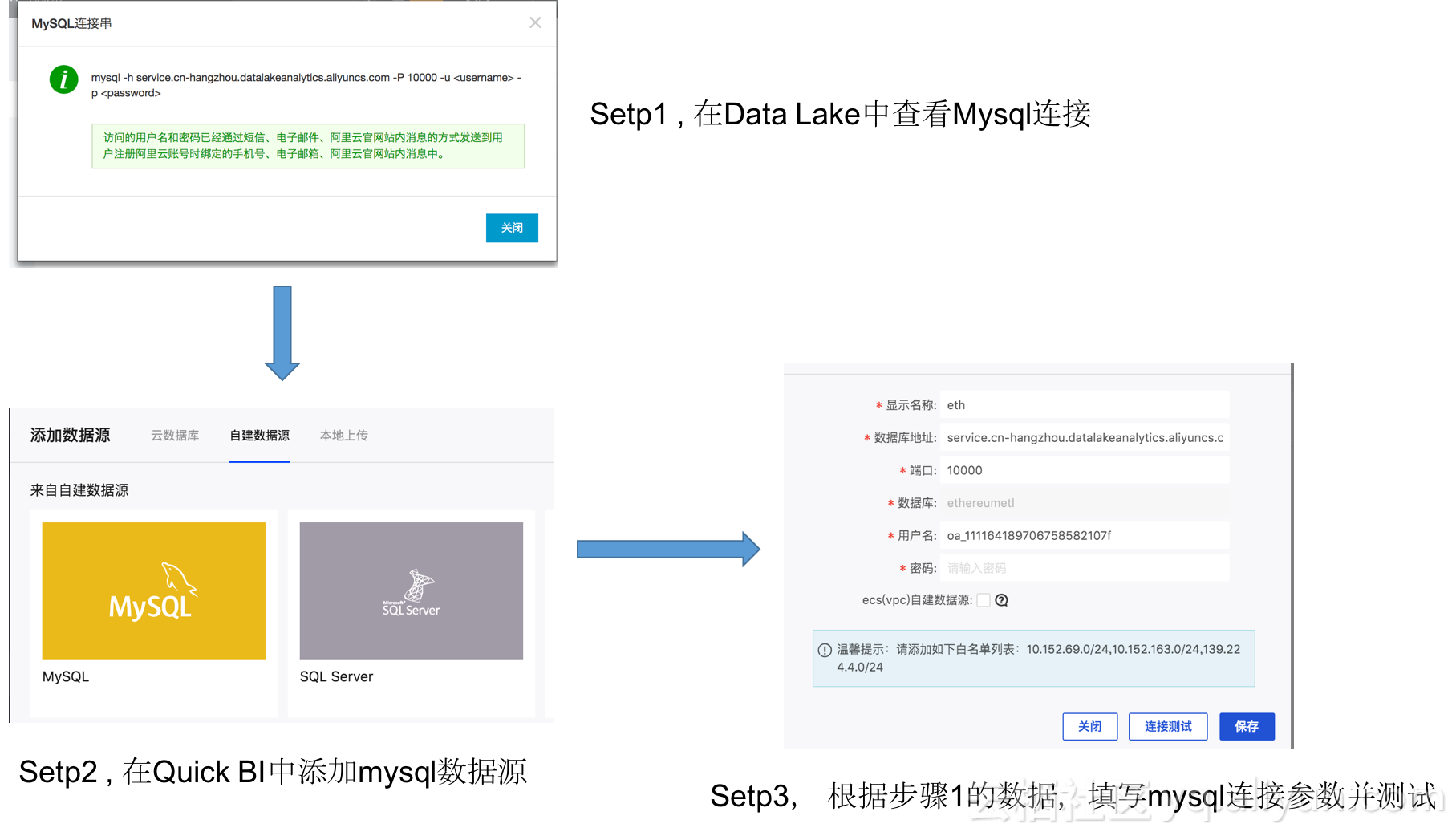
Task: Click the 显示名称 field containing eth
Action: (x=1084, y=405)
